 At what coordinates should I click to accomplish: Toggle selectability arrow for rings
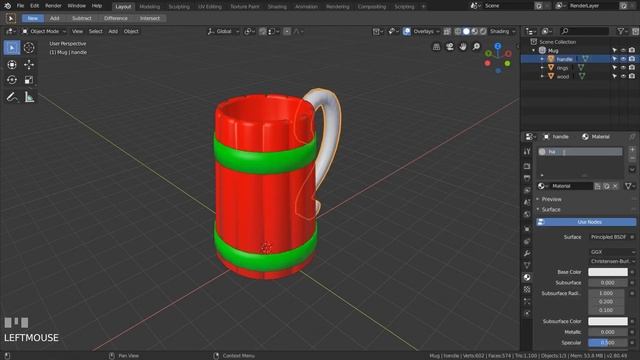click(x=614, y=68)
